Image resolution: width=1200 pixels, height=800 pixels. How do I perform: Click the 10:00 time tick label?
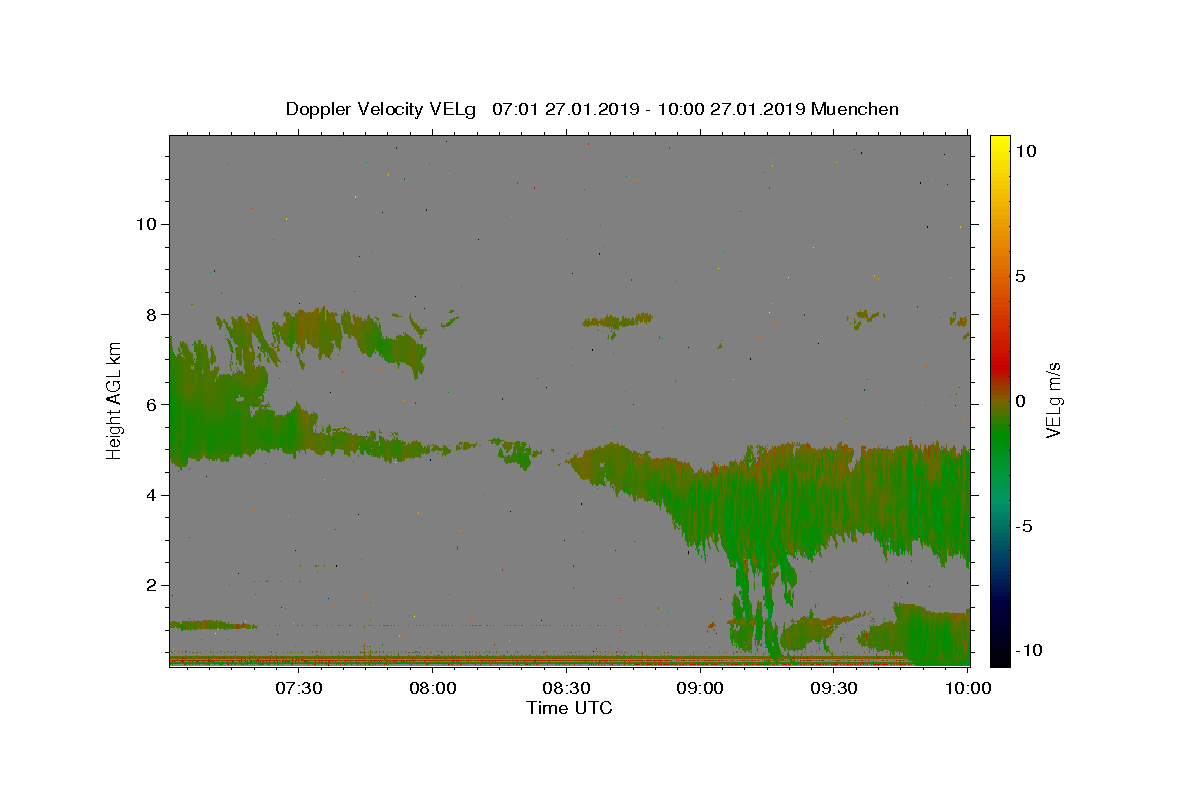(967, 688)
